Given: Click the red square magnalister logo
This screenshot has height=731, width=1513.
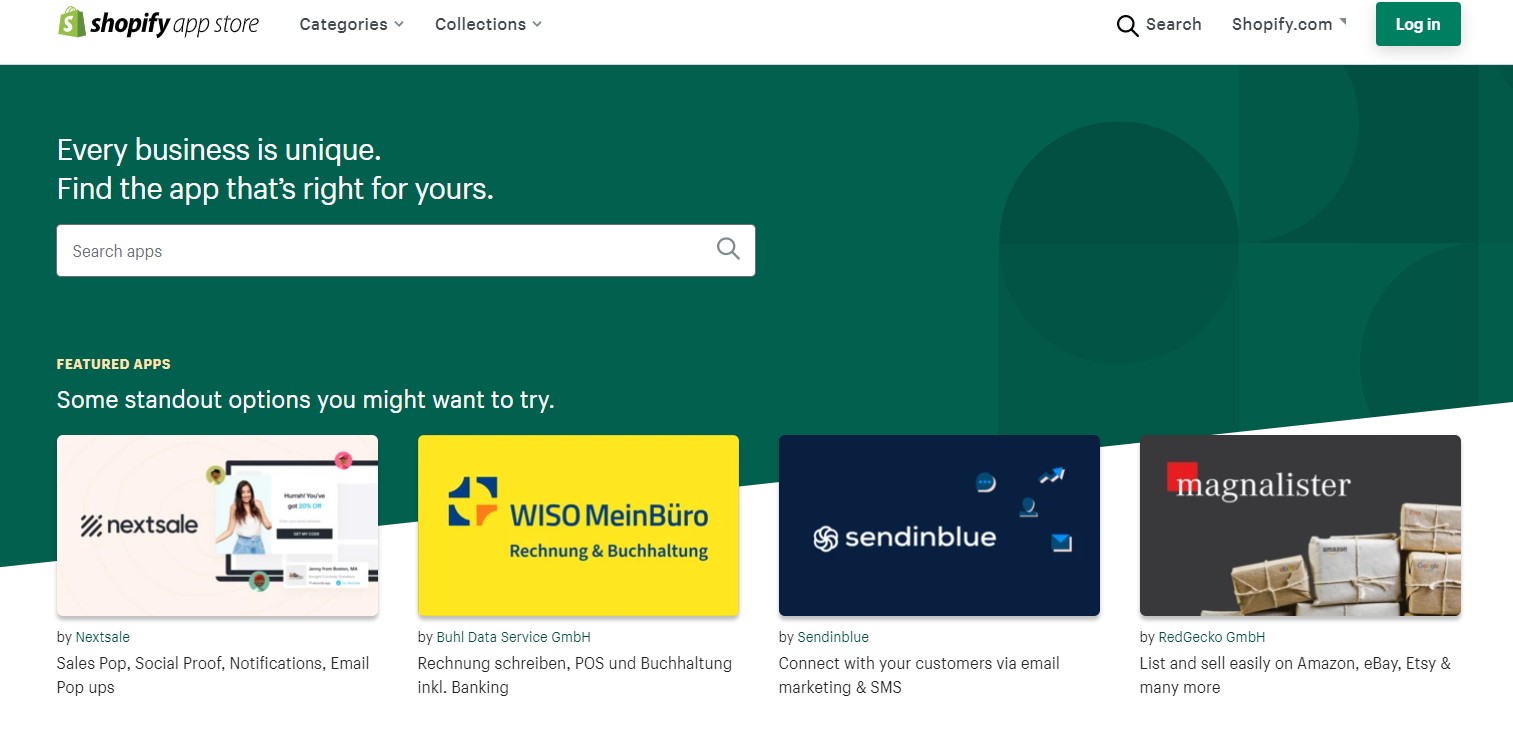Looking at the screenshot, I should [x=1182, y=476].
